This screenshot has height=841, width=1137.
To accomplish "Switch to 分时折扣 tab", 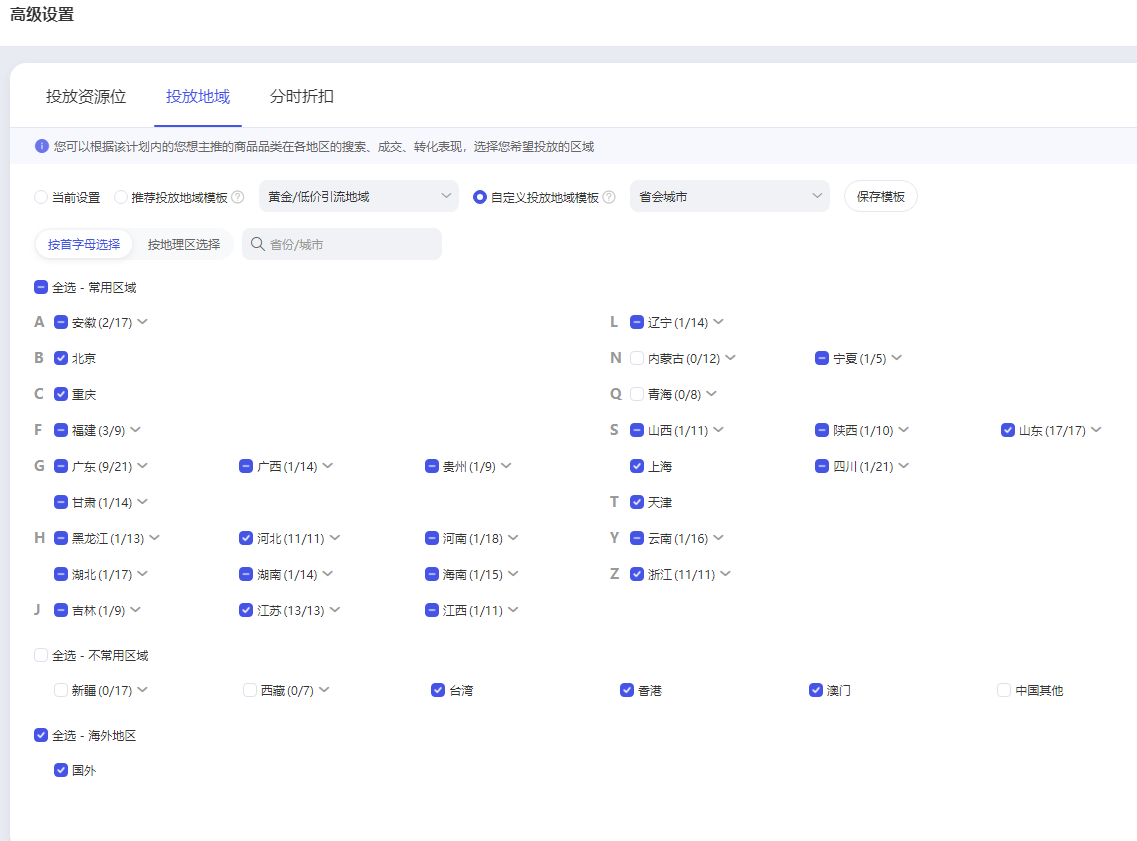I will [x=302, y=97].
